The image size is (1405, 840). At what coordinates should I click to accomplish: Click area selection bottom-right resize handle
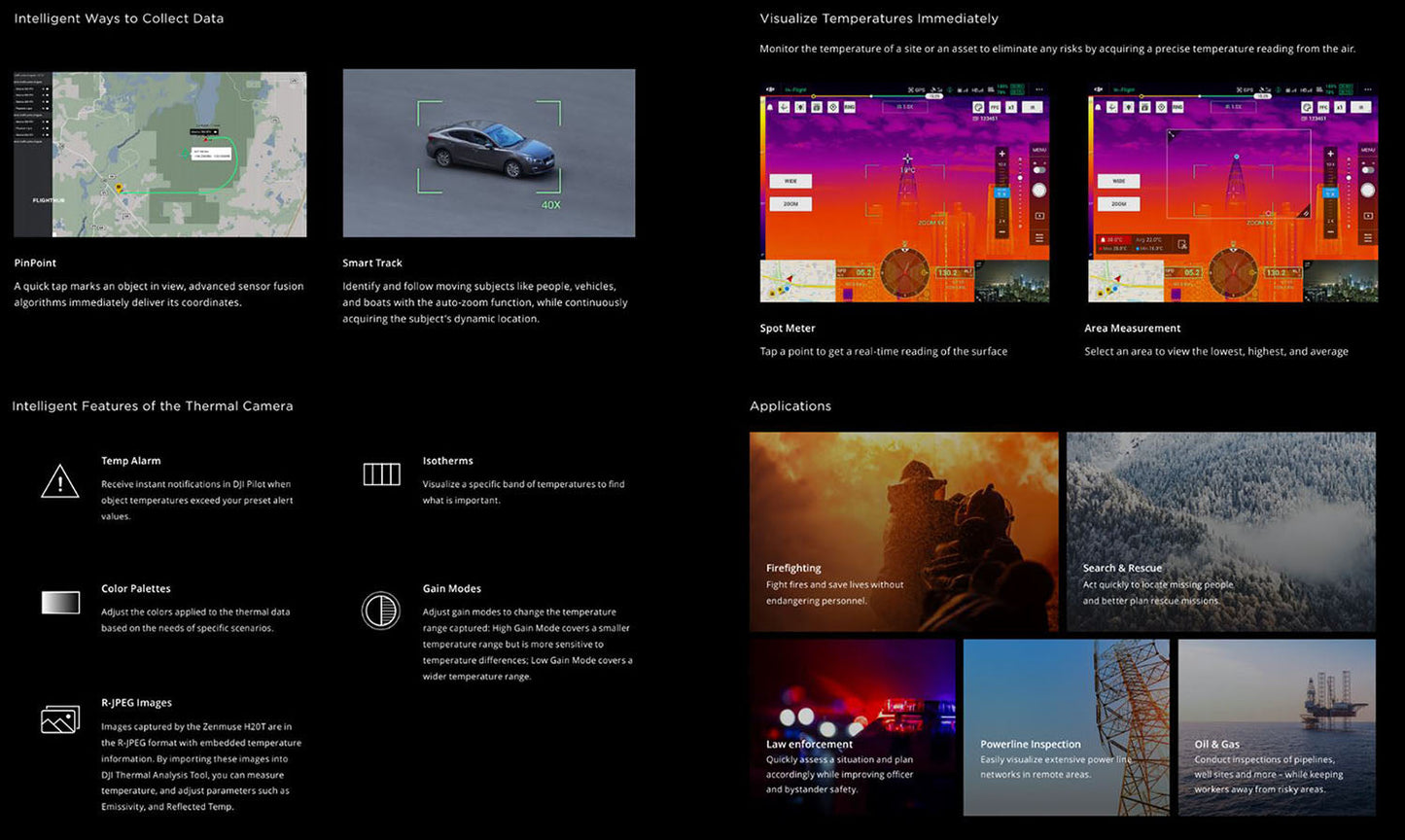click(x=1306, y=212)
